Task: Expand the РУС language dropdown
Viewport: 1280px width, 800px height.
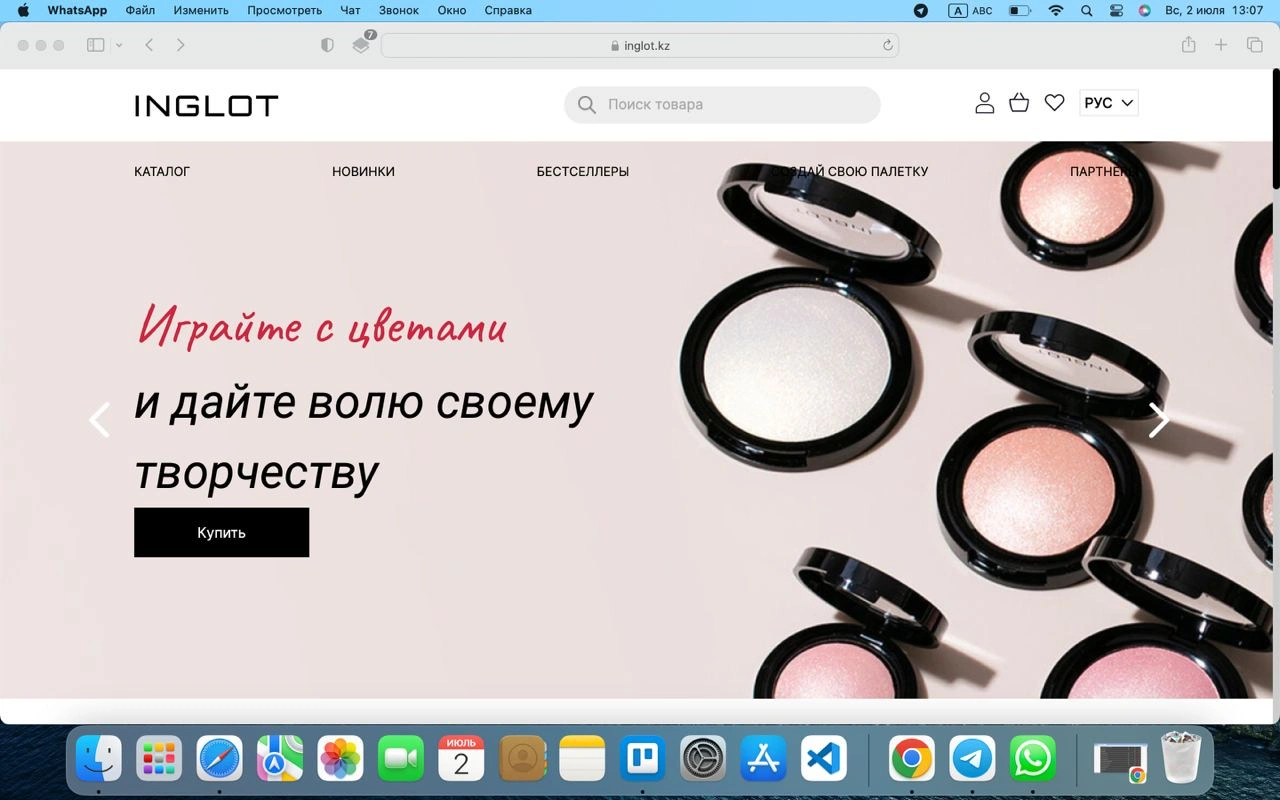Action: pos(1109,103)
